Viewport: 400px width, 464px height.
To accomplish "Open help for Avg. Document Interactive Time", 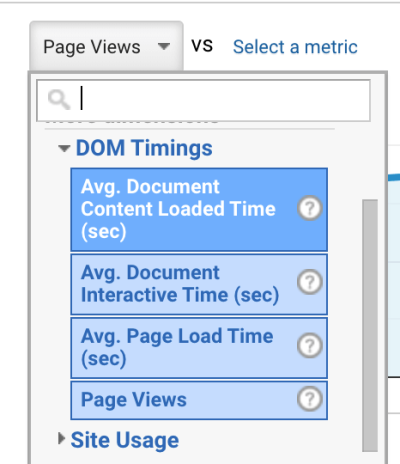I will [x=310, y=282].
